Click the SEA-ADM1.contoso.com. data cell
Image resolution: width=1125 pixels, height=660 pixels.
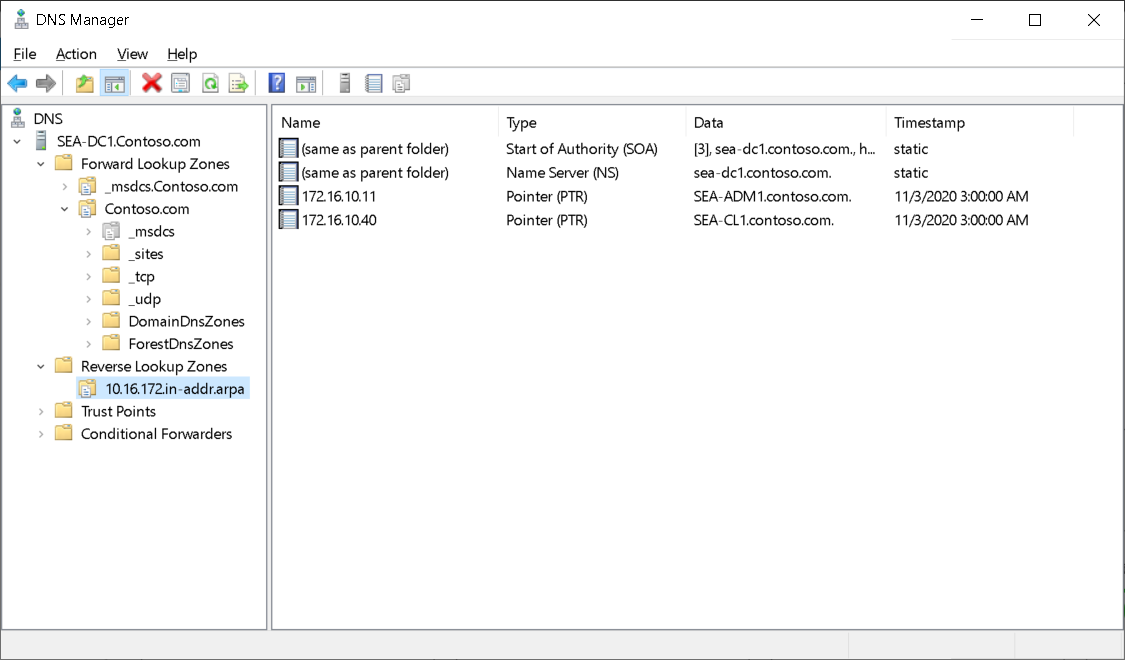772,196
